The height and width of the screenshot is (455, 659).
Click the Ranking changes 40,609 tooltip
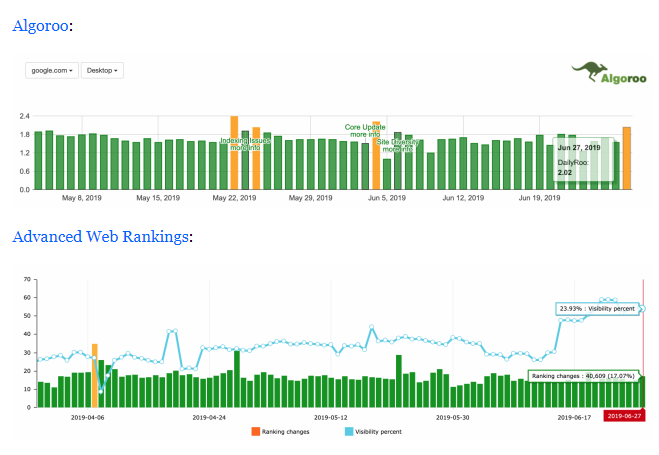pyautogui.click(x=583, y=376)
